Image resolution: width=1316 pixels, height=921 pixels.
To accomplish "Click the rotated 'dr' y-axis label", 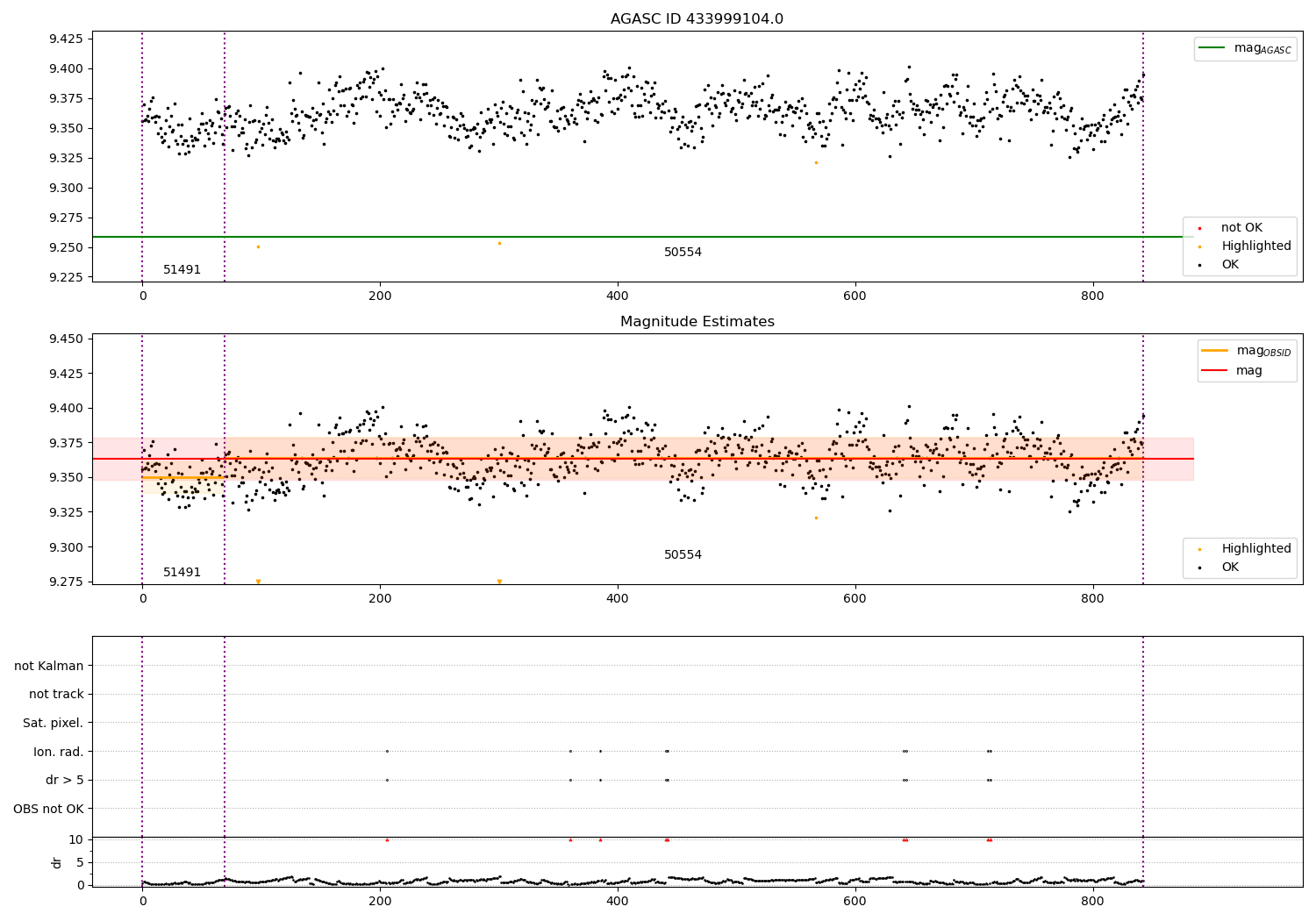I will (57, 863).
